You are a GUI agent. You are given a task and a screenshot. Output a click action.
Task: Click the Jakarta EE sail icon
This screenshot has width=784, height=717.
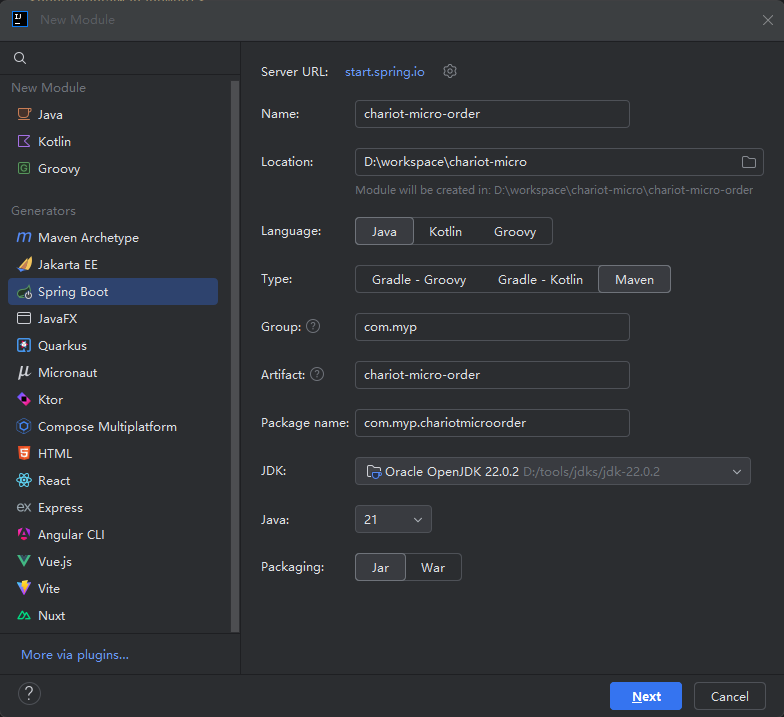point(24,264)
